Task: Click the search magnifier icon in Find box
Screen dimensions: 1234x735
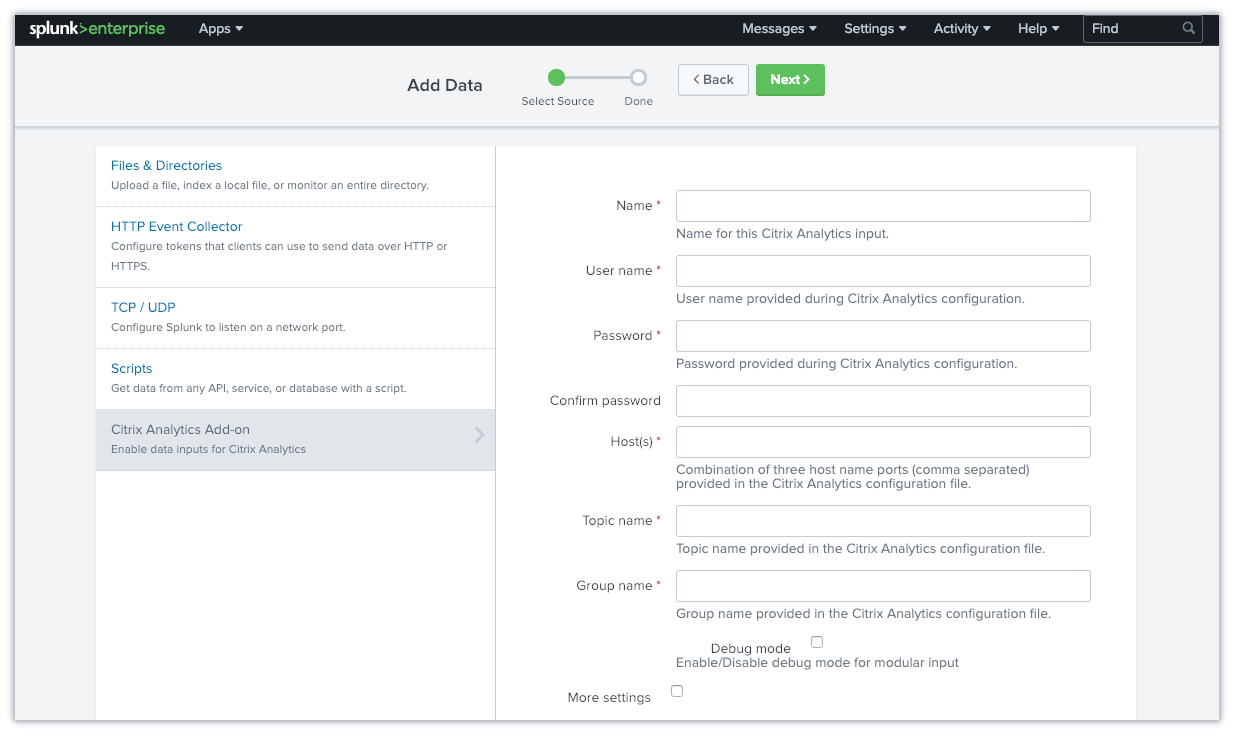Action: [1189, 28]
